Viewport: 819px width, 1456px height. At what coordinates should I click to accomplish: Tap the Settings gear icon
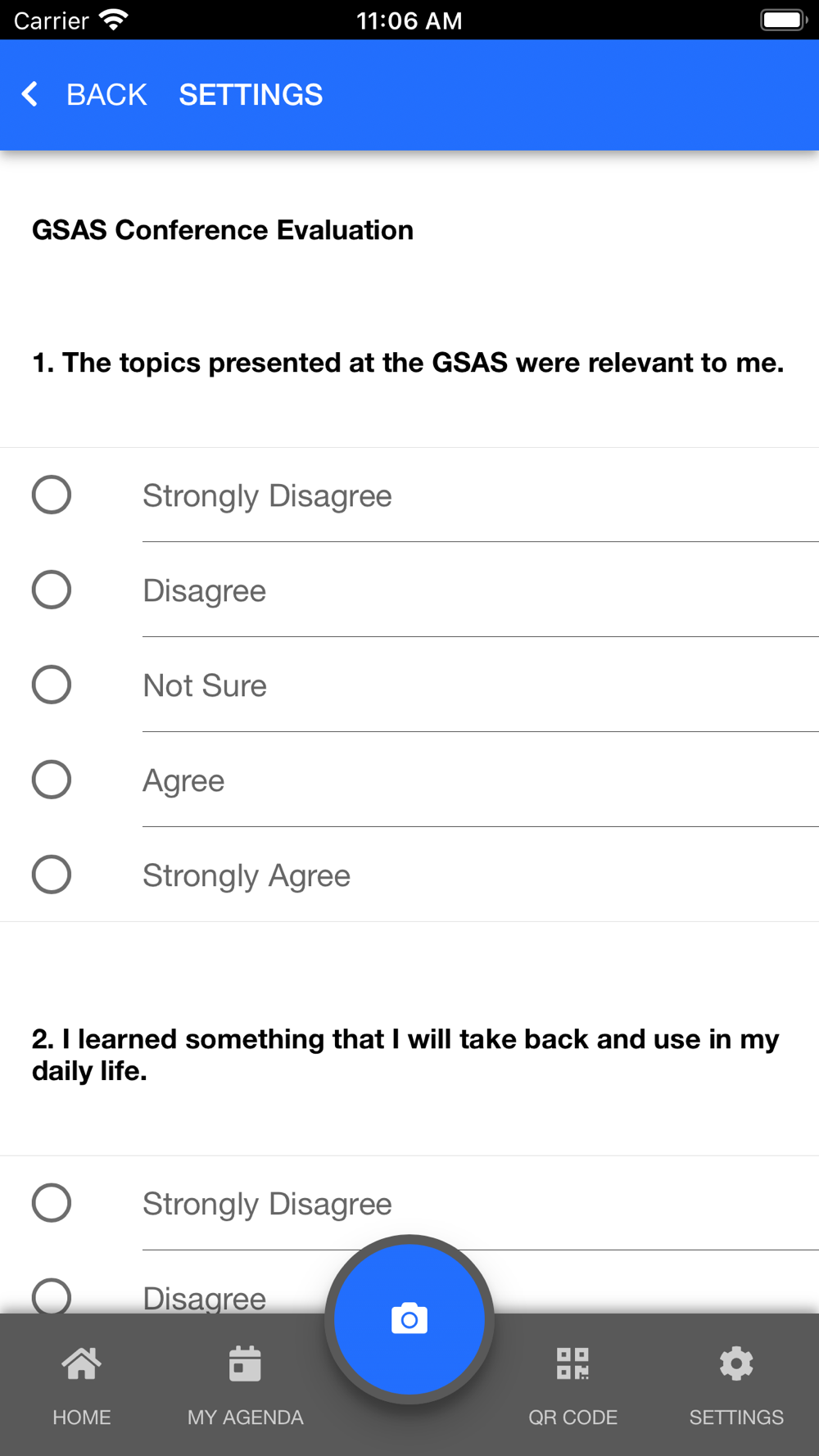pyautogui.click(x=736, y=1363)
